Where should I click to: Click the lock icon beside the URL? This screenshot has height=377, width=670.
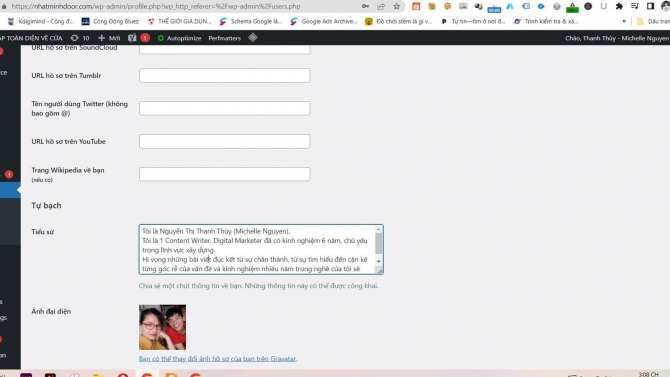(x=4, y=6)
